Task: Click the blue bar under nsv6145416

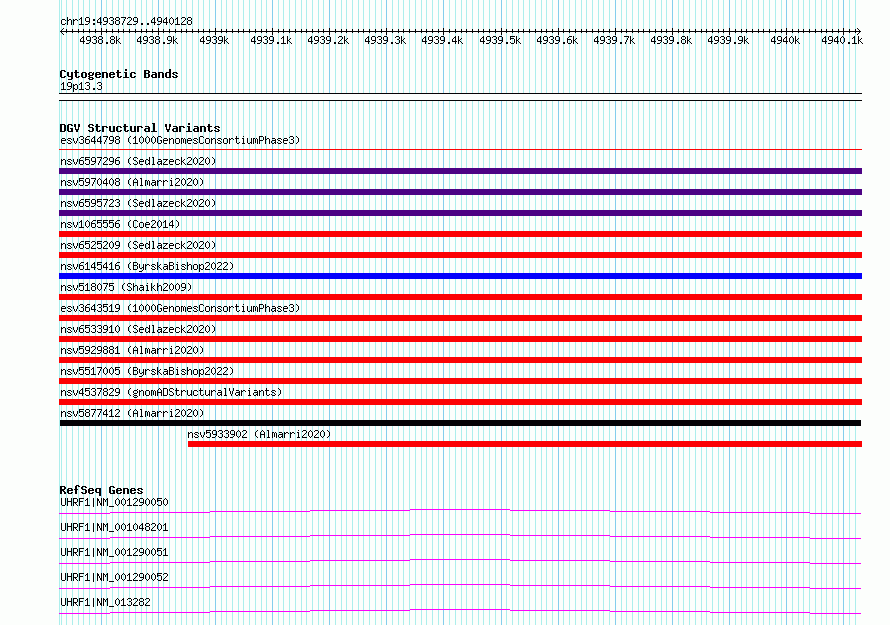Action: point(460,276)
